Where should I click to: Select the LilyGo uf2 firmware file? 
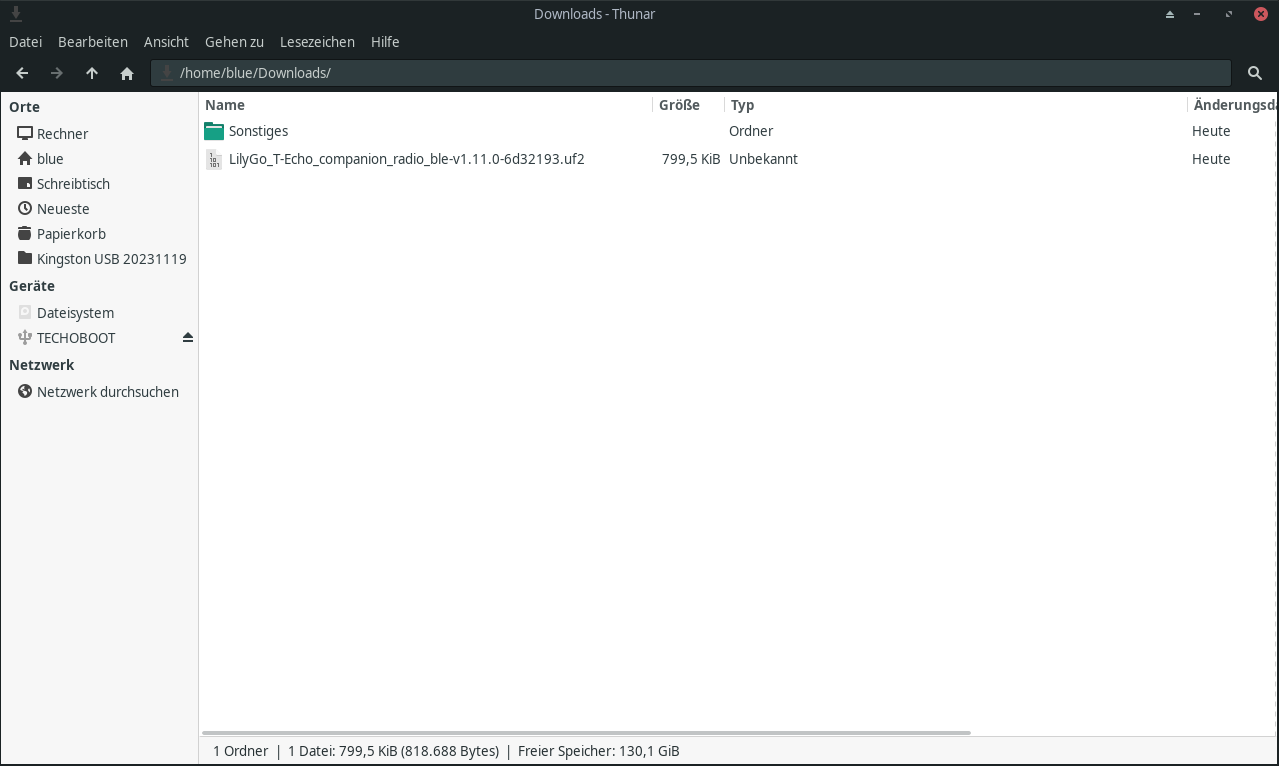click(406, 159)
